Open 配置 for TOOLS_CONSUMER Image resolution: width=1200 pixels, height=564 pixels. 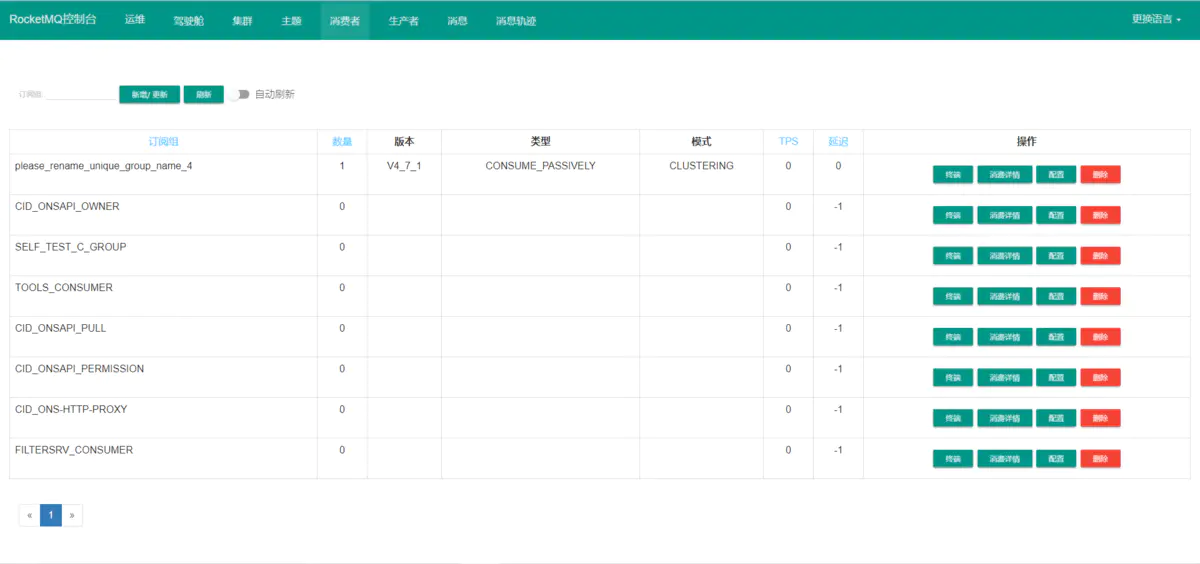1056,296
